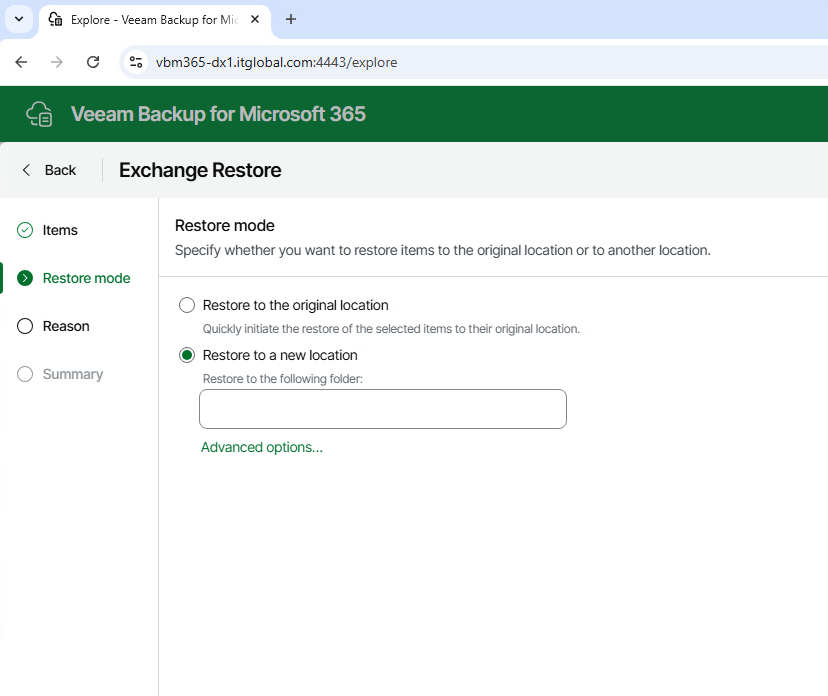Switch to the Explore - Veeam Backup tab
This screenshot has height=696, width=828.
(154, 20)
